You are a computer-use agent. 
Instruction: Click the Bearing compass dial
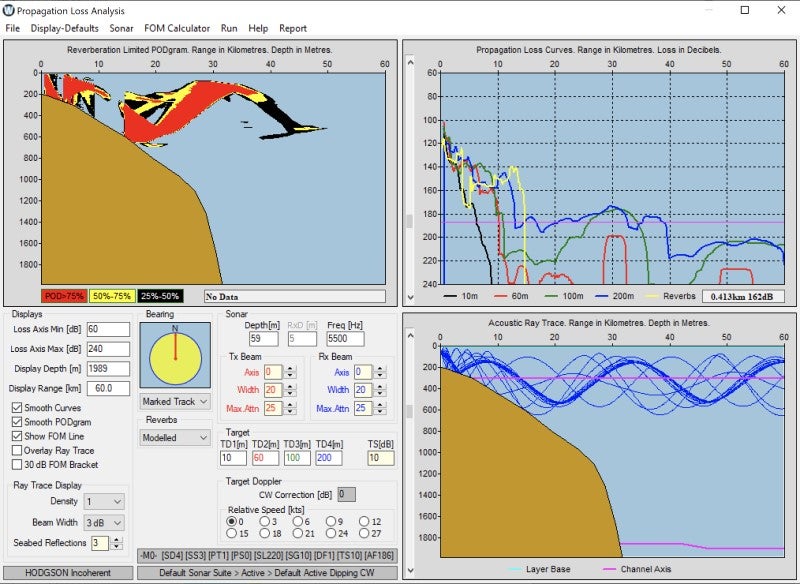pos(175,356)
